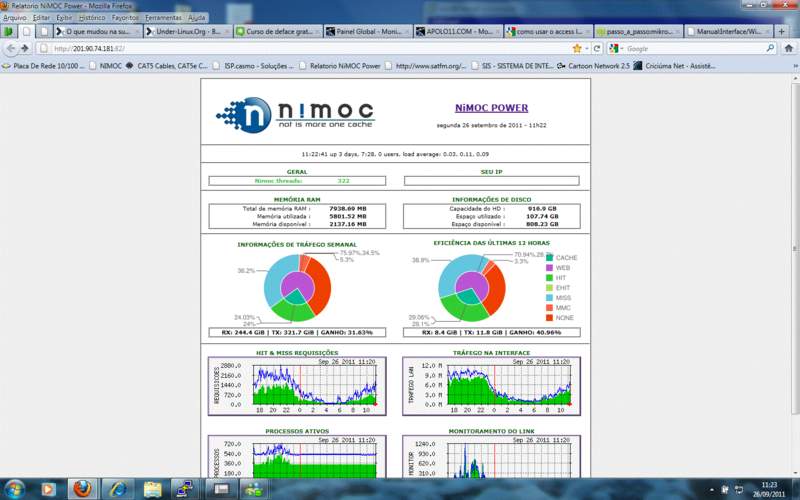
Task: Expand the bookmarks toolbar overflow chevron
Action: click(795, 66)
